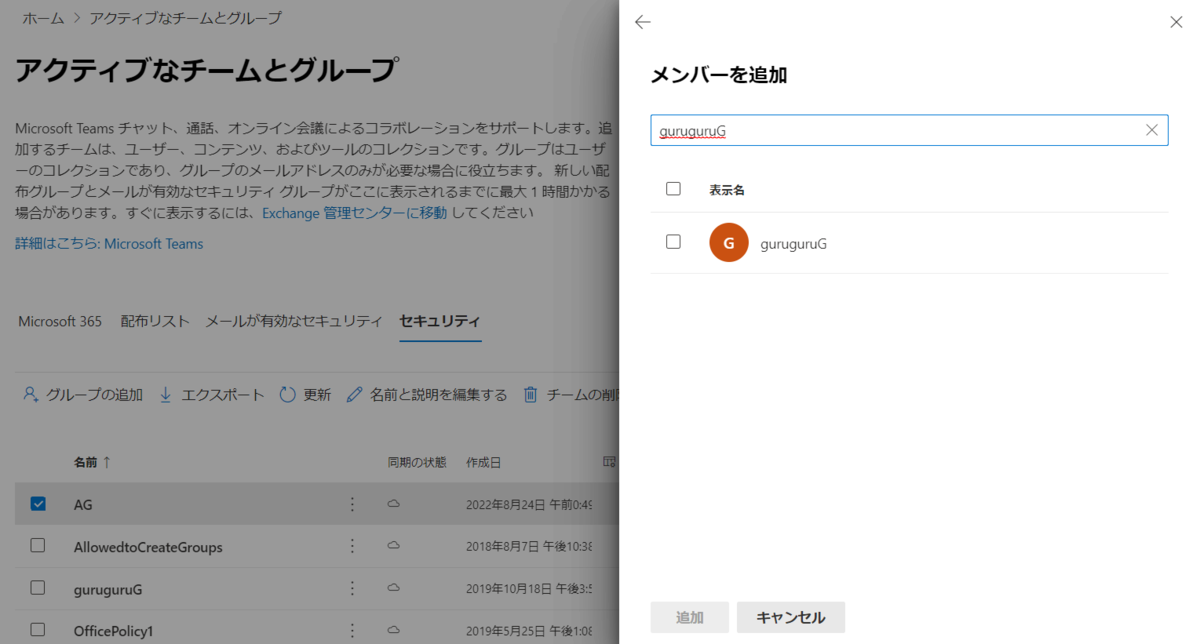Select the guruguruG result name in the panel
1200x644 pixels.
(793, 243)
